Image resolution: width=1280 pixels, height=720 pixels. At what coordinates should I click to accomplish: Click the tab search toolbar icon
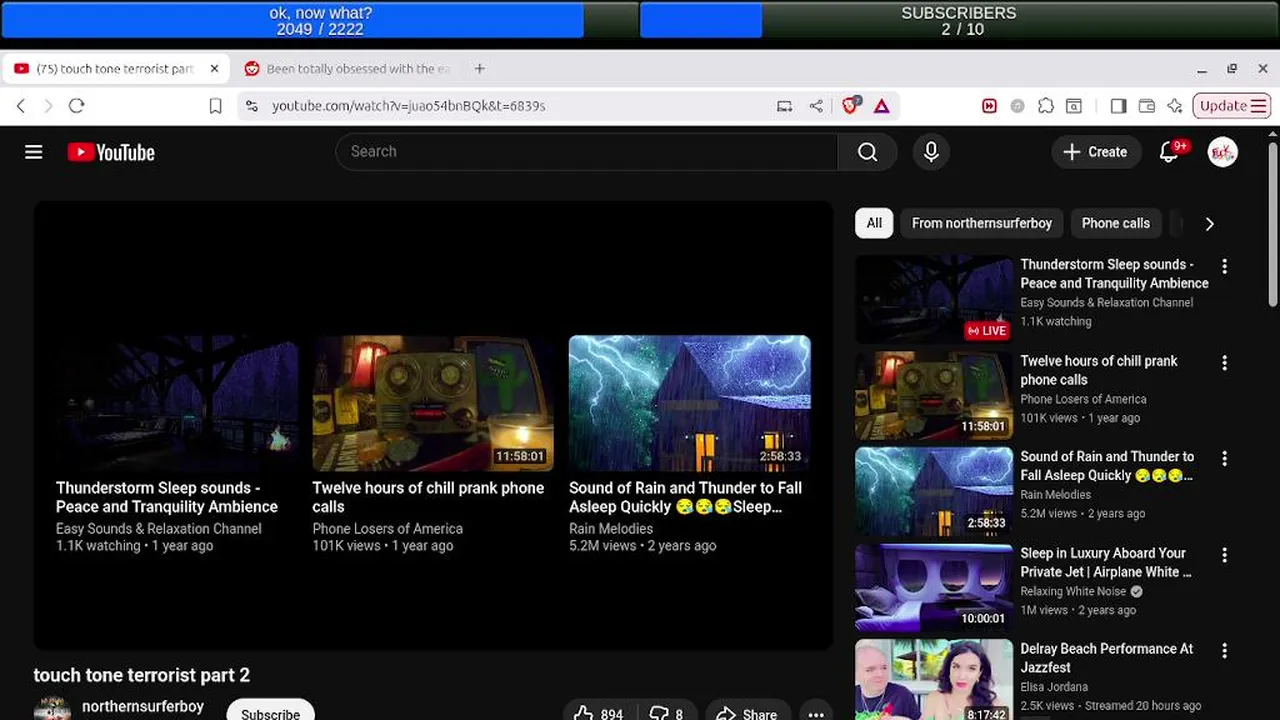point(1074,106)
